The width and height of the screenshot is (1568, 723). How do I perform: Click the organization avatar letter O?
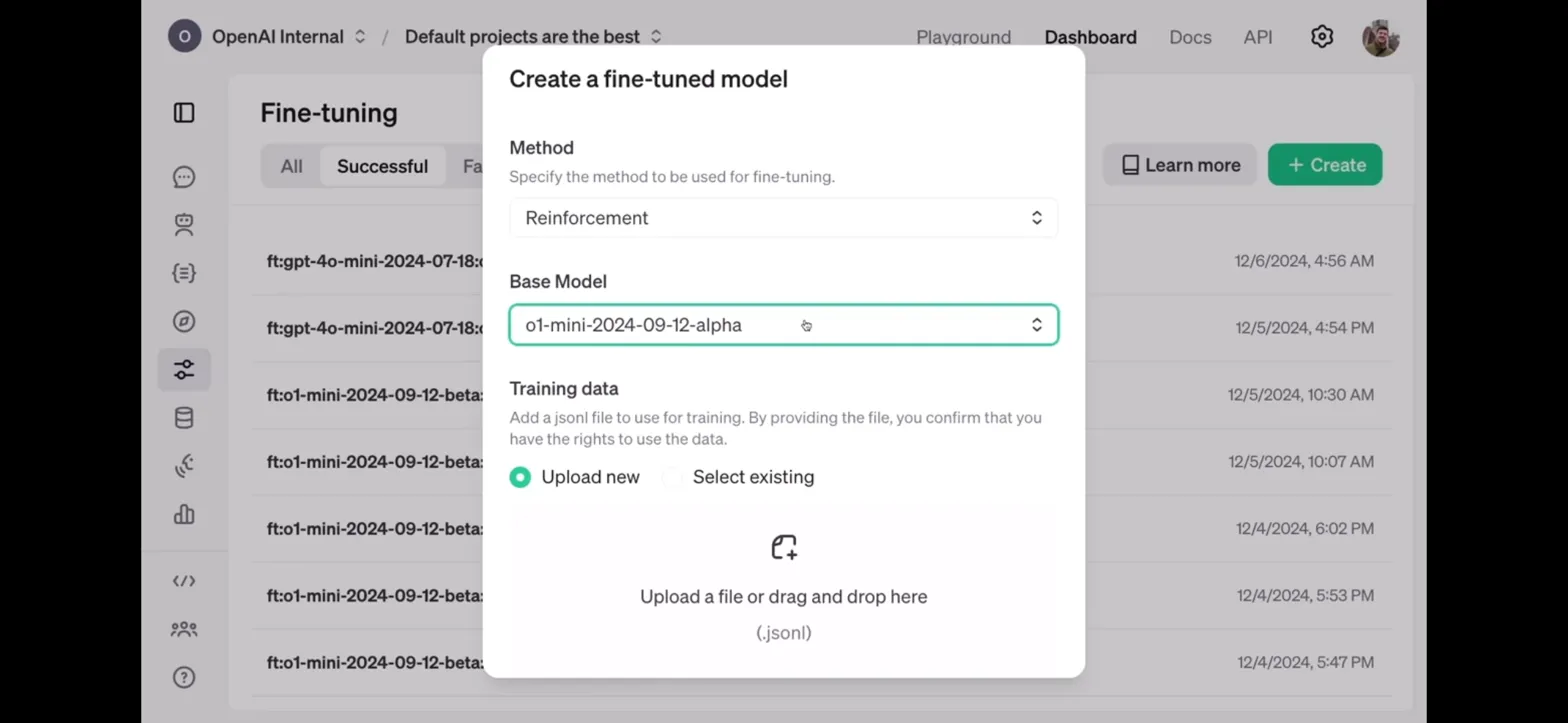click(x=184, y=37)
